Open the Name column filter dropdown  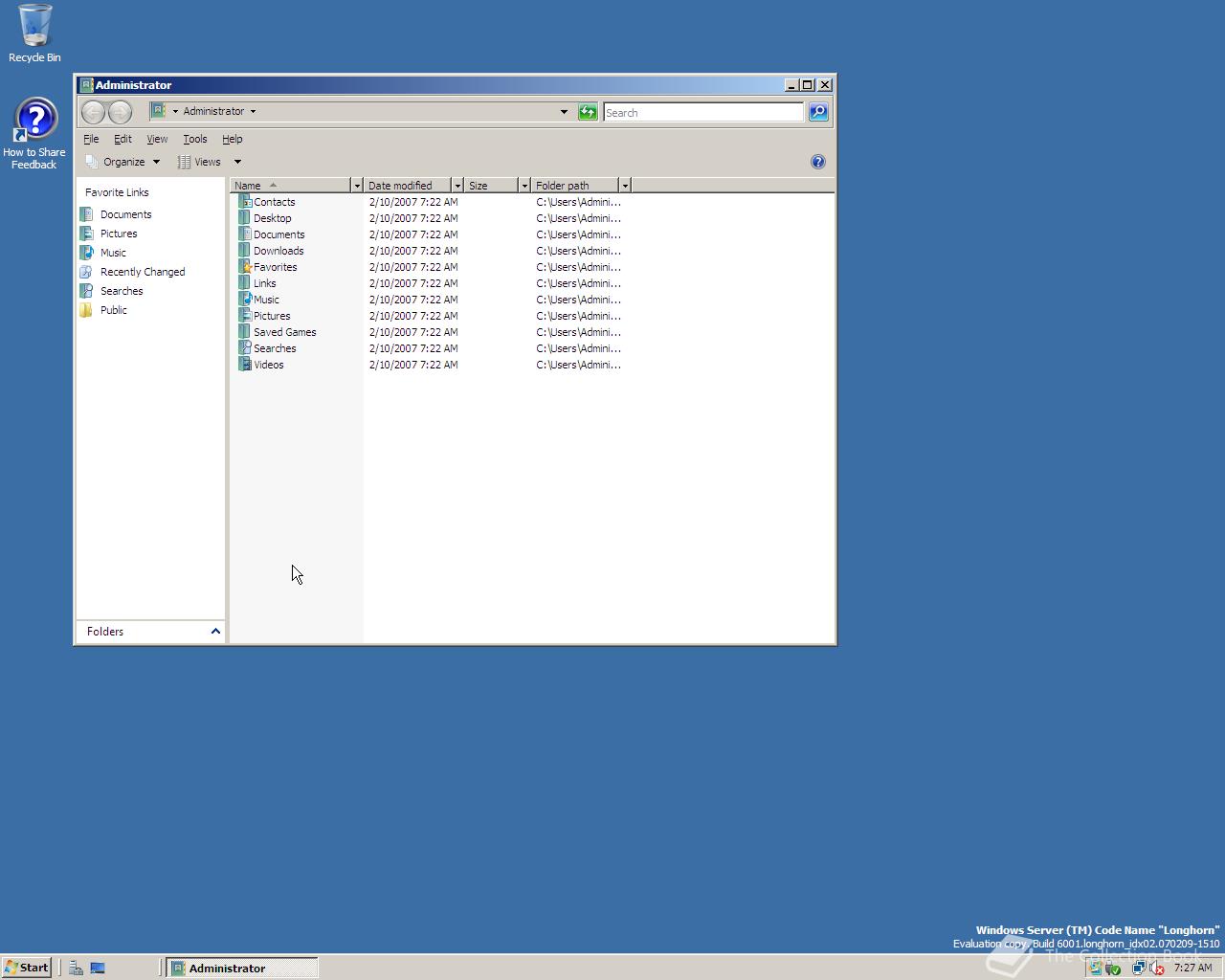click(x=357, y=186)
